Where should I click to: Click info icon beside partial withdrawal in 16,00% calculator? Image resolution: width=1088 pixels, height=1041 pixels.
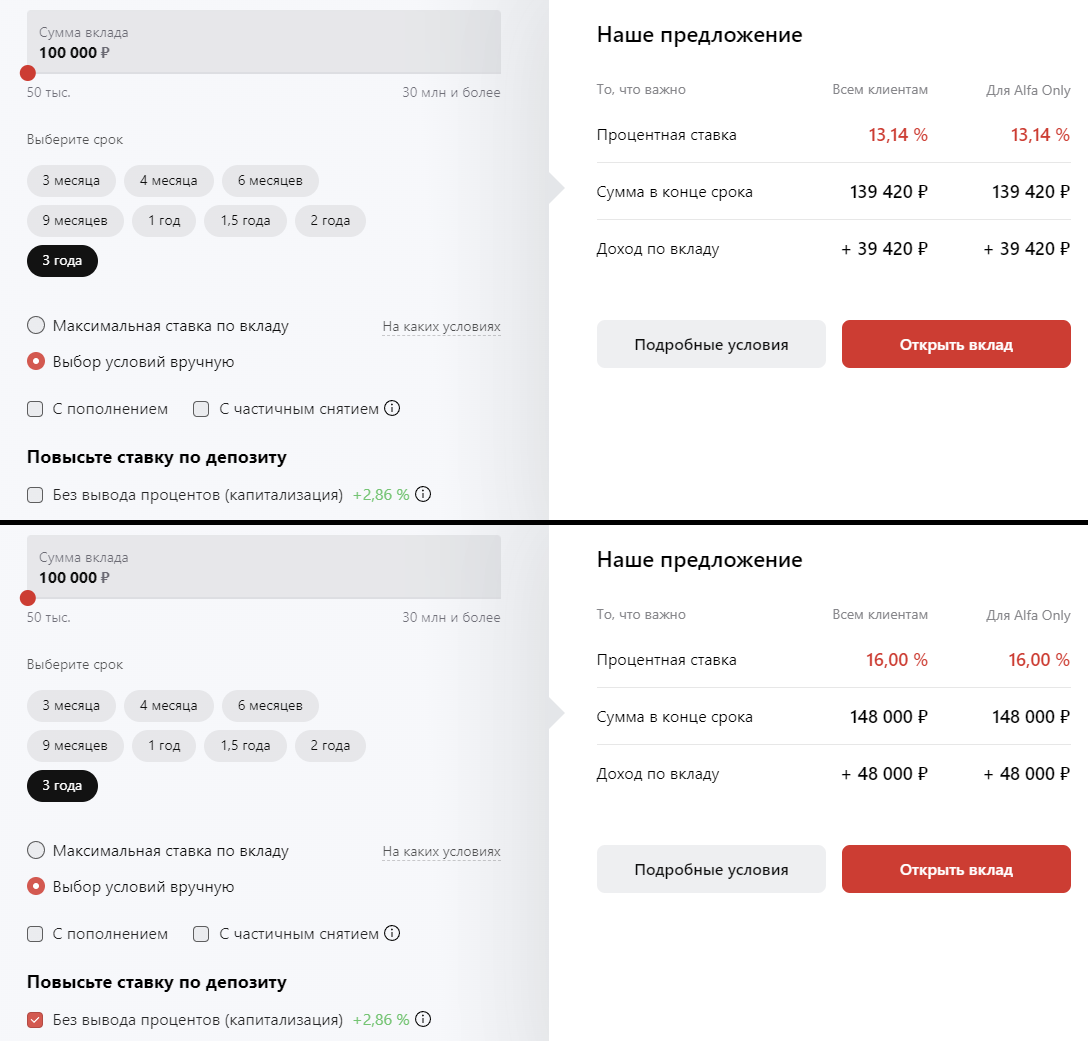coord(392,933)
